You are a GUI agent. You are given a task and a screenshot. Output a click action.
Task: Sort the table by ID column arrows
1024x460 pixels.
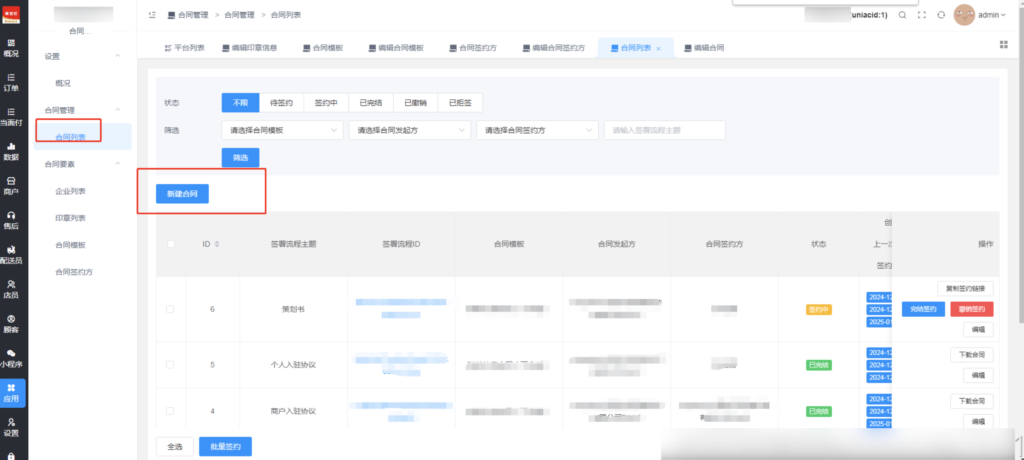(x=217, y=244)
